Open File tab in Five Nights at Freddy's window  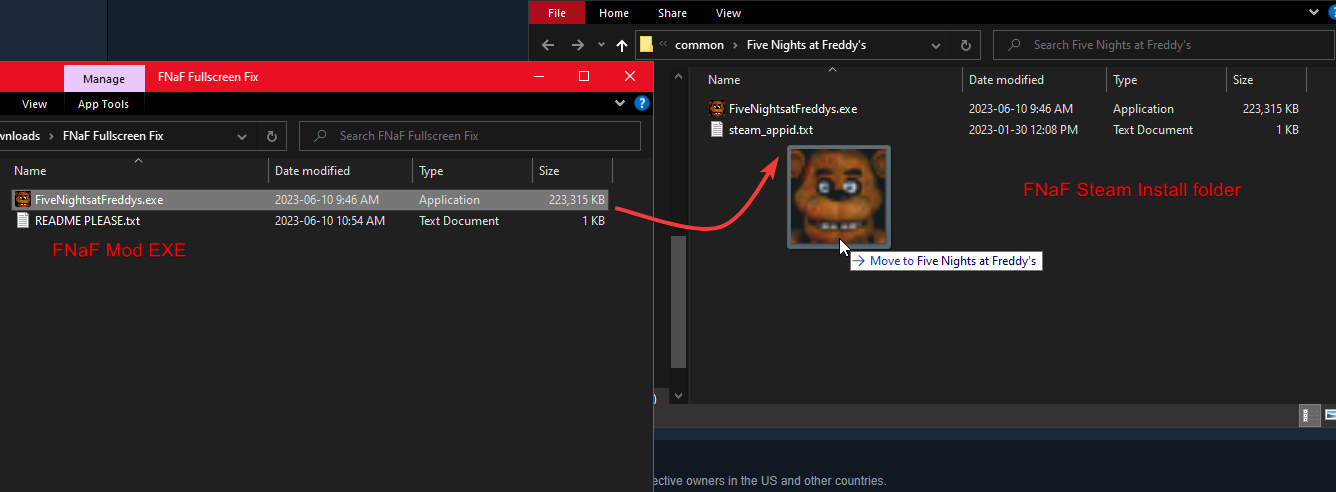click(556, 13)
